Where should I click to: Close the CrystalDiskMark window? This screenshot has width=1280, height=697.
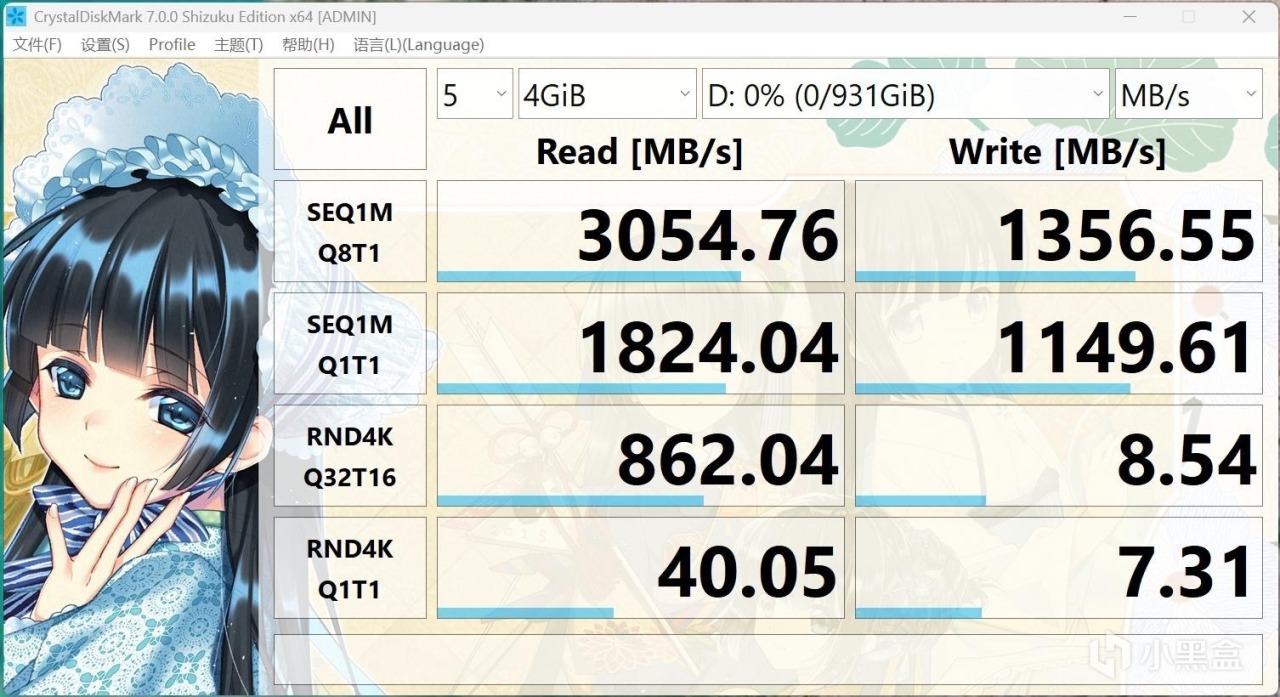click(1248, 17)
